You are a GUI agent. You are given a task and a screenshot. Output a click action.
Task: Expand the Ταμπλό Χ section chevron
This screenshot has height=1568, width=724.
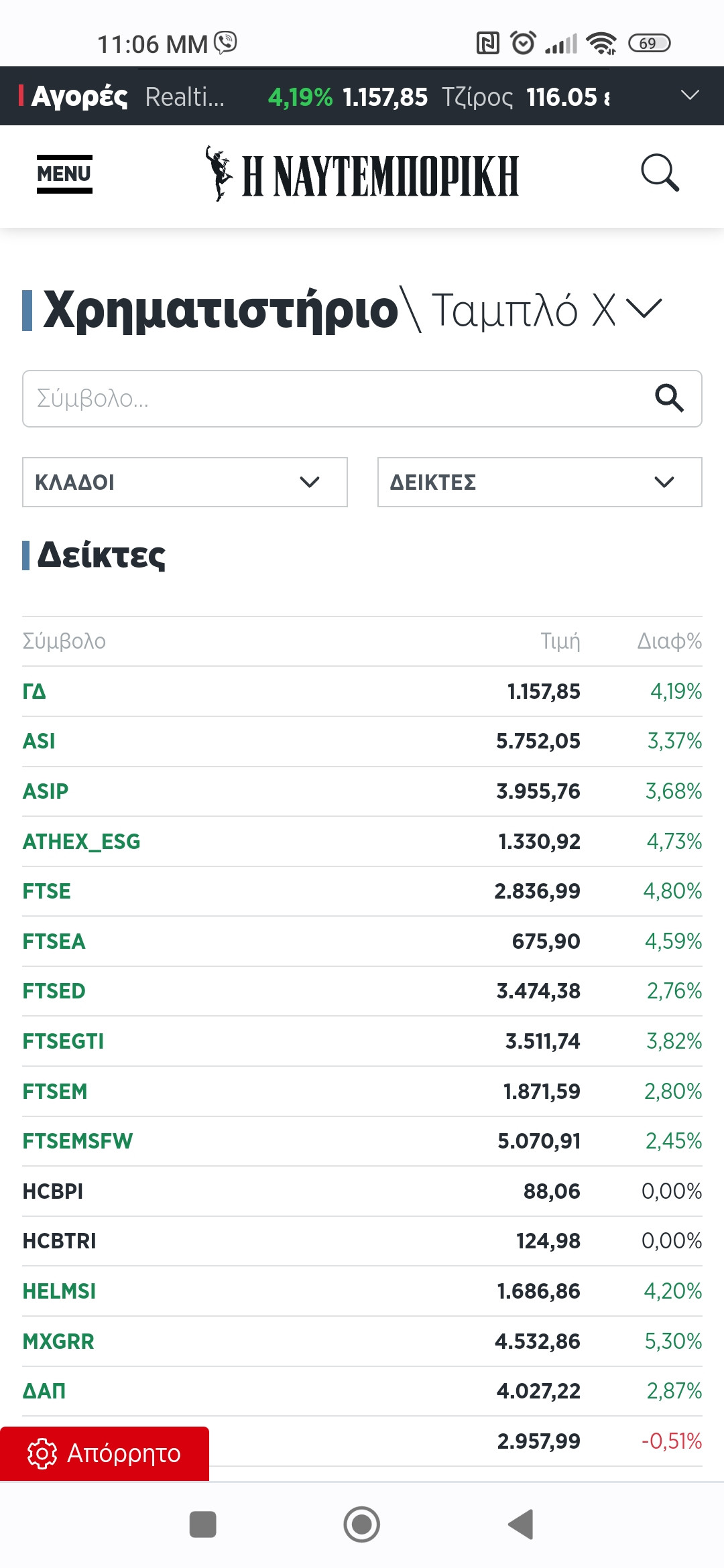(x=644, y=309)
